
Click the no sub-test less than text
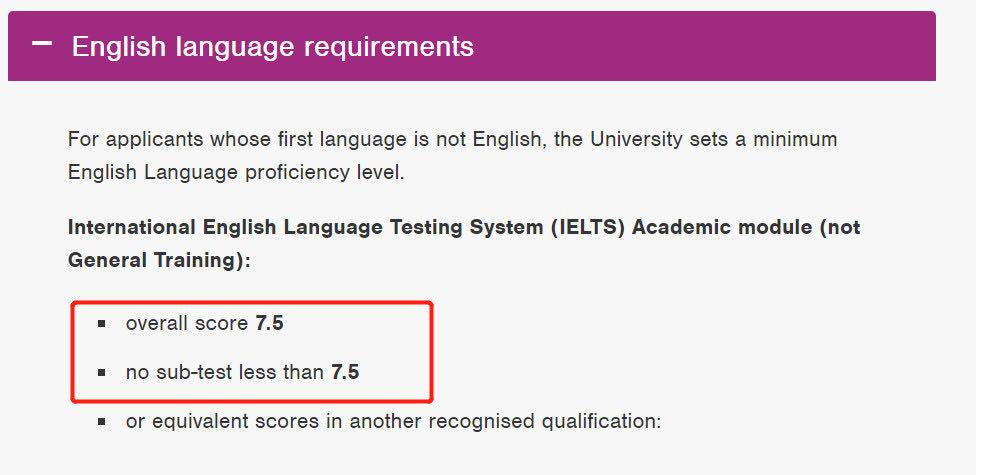pyautogui.click(x=225, y=372)
